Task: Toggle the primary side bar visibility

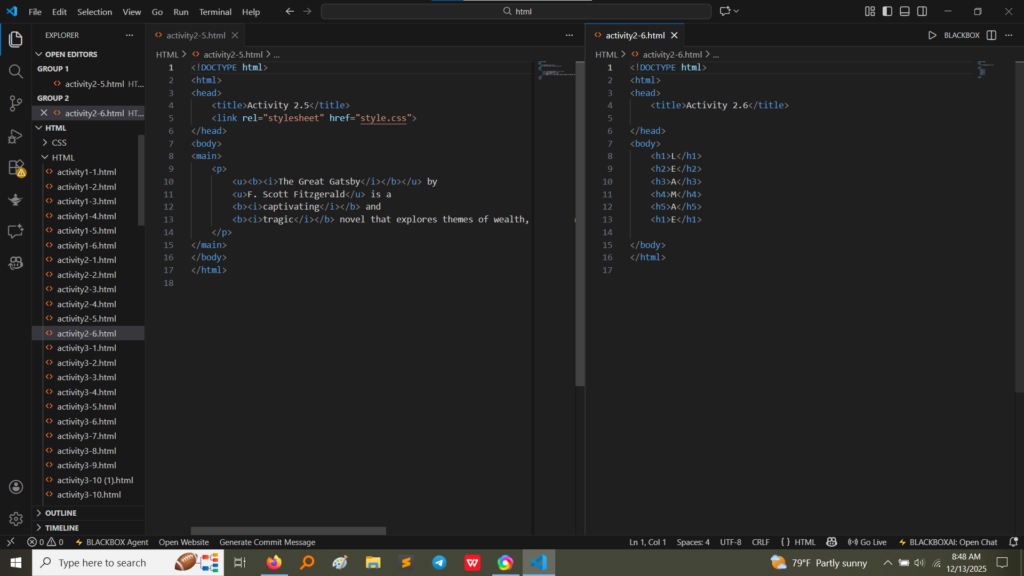Action: 887,12
